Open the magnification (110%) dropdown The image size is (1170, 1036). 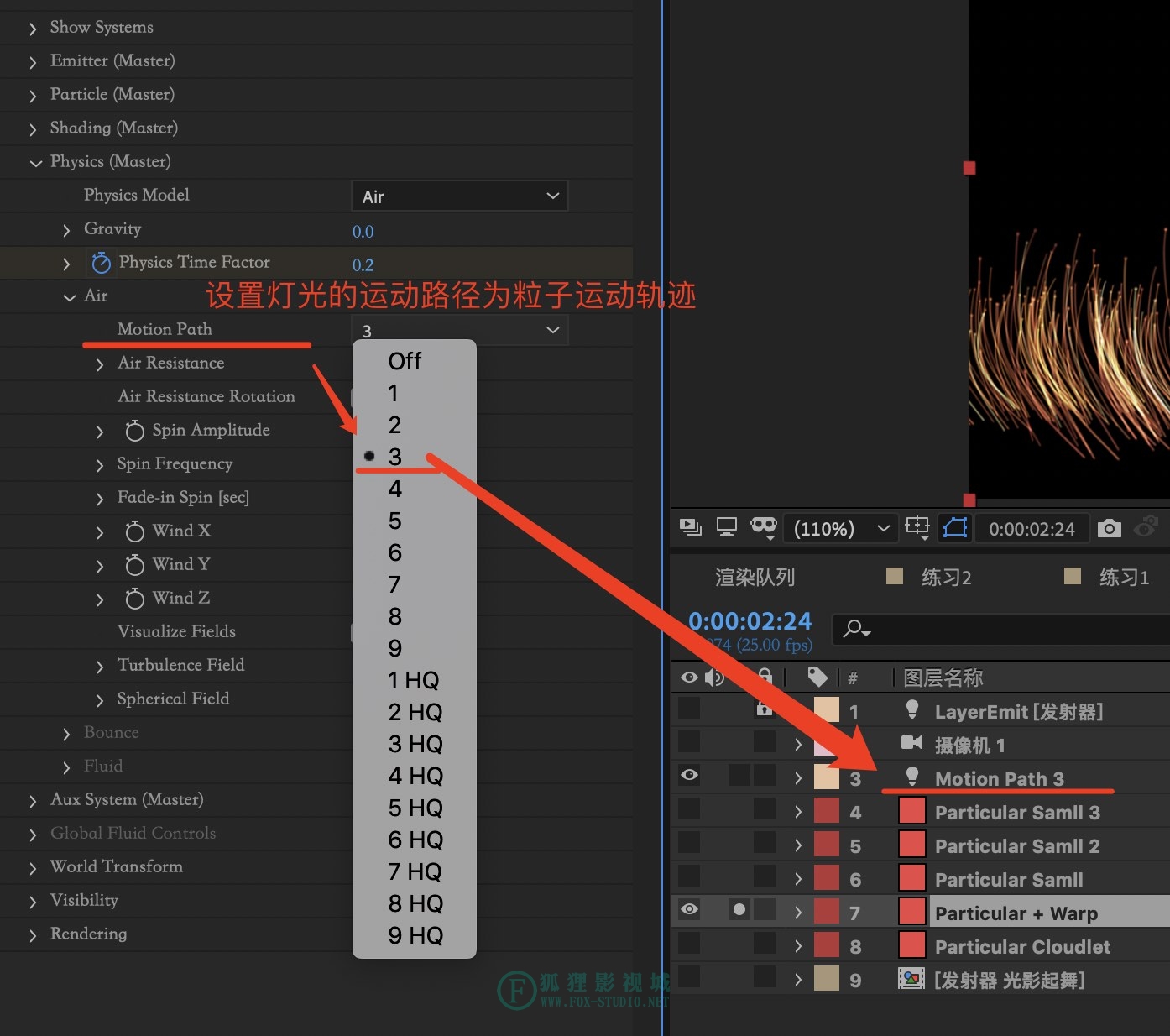tap(840, 528)
